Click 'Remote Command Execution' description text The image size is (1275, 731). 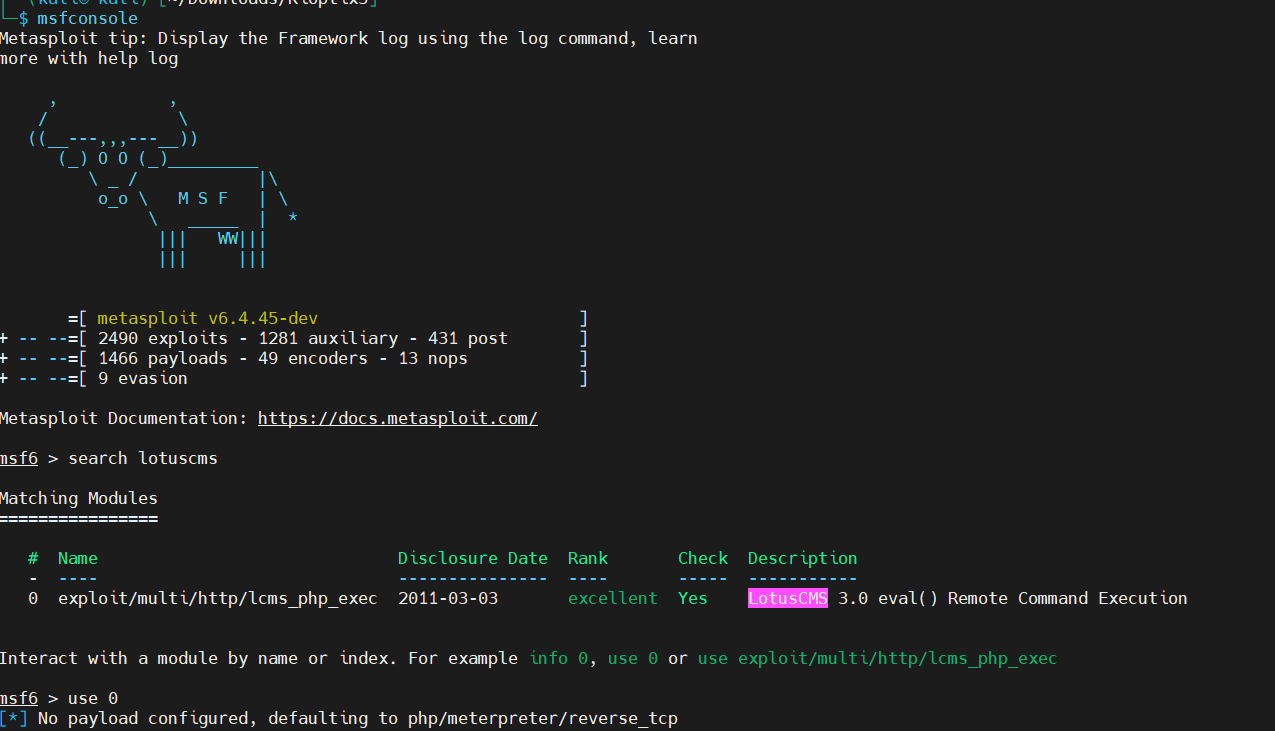click(1068, 598)
